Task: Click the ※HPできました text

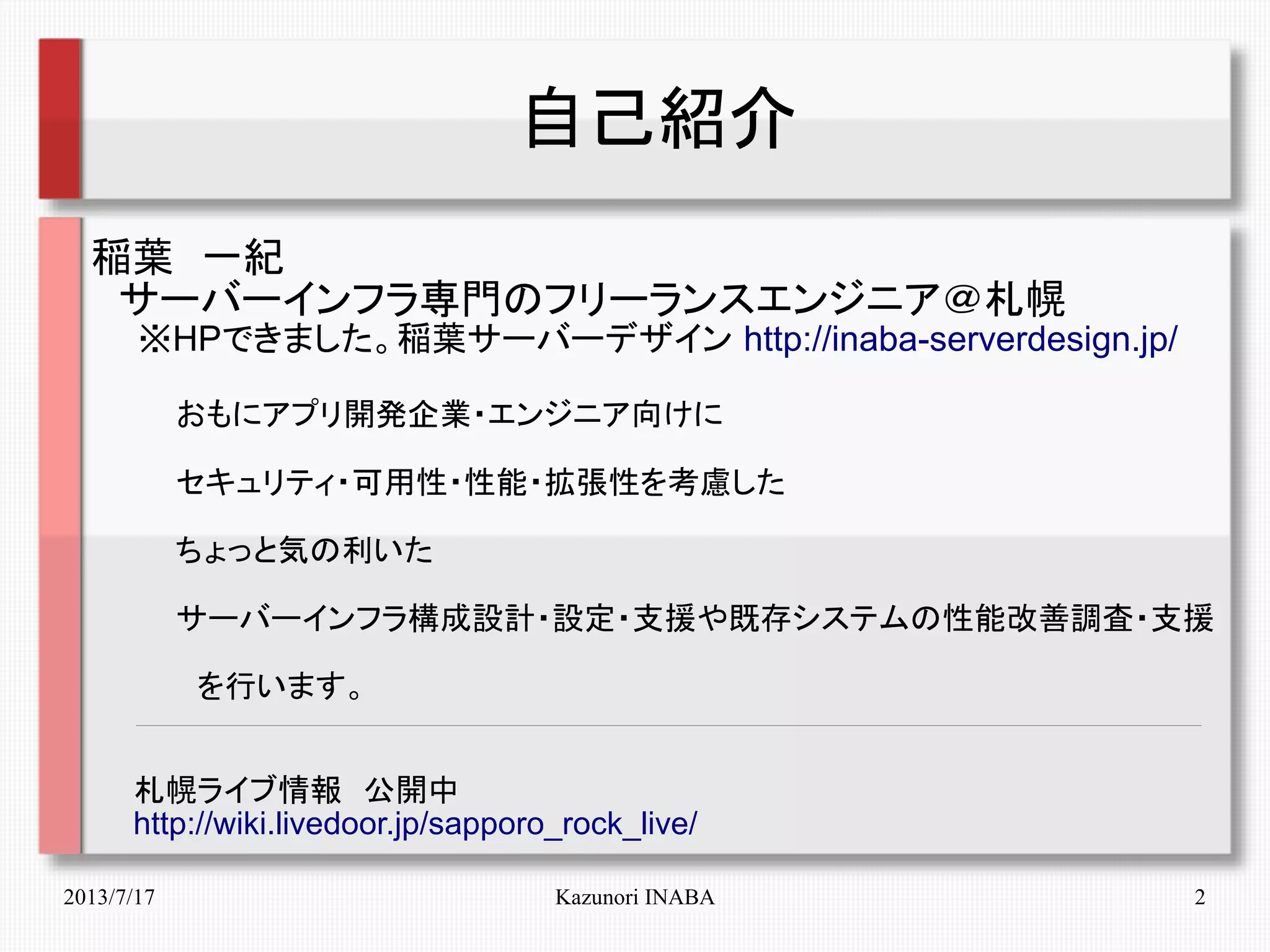Action: point(267,340)
